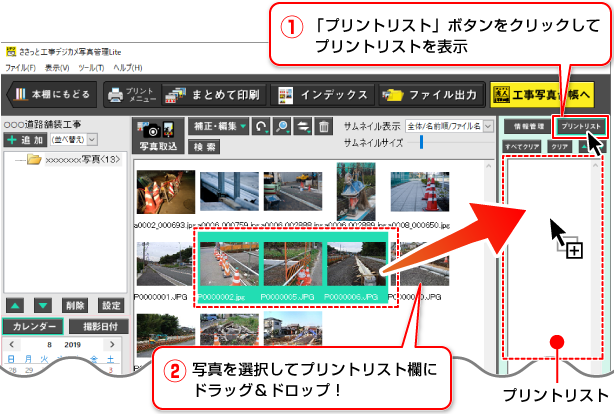Click the trash can delete icon

point(324,127)
